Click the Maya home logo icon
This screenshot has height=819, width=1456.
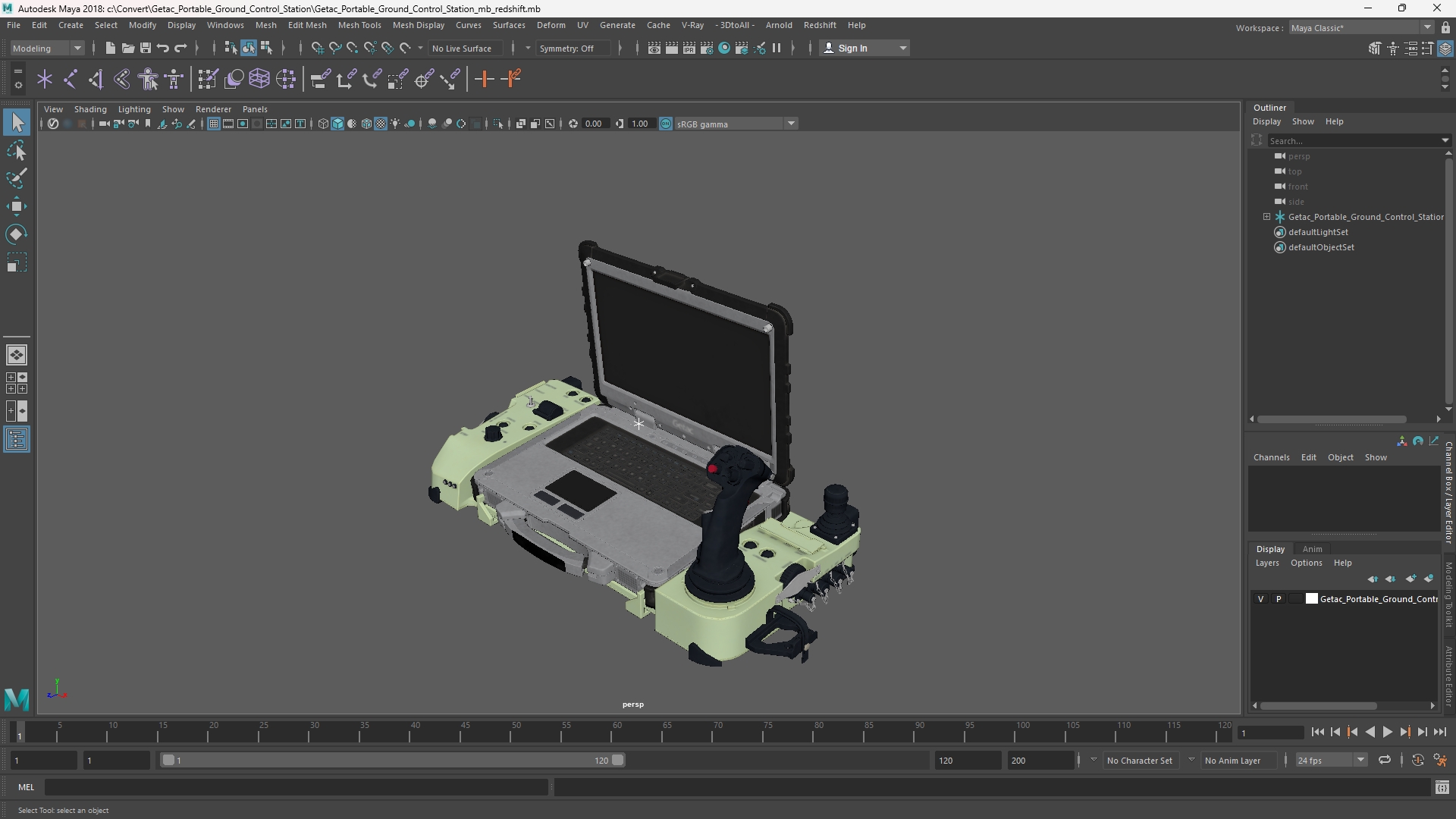point(17,698)
